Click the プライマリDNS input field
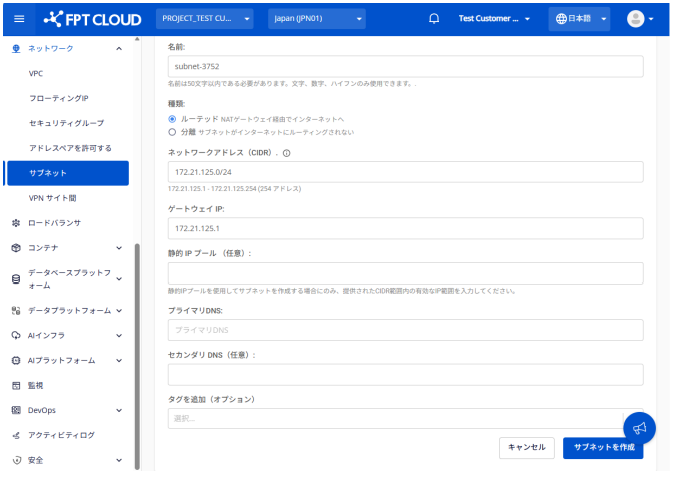 tap(405, 328)
